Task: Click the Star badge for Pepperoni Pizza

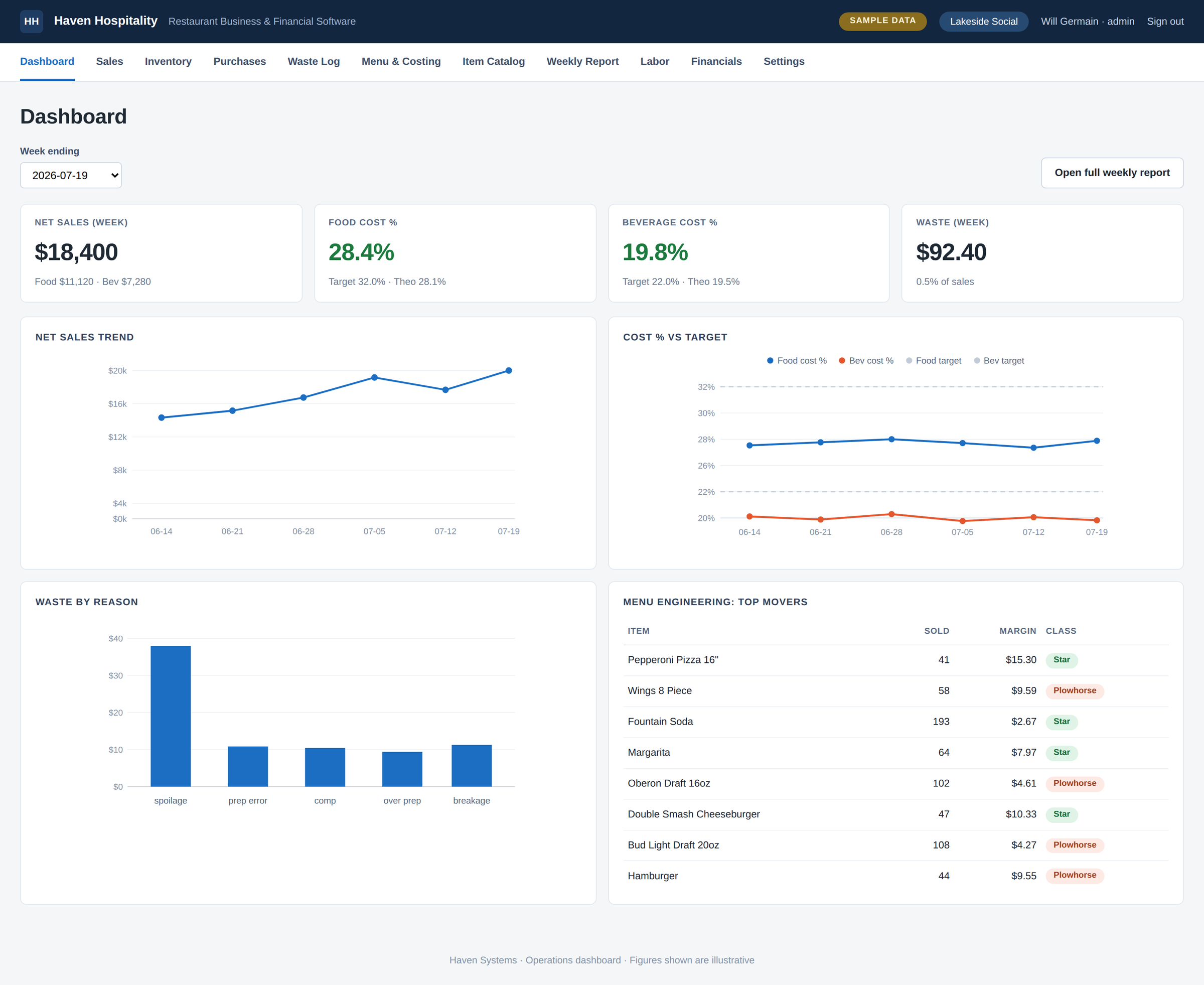Action: pos(1062,660)
